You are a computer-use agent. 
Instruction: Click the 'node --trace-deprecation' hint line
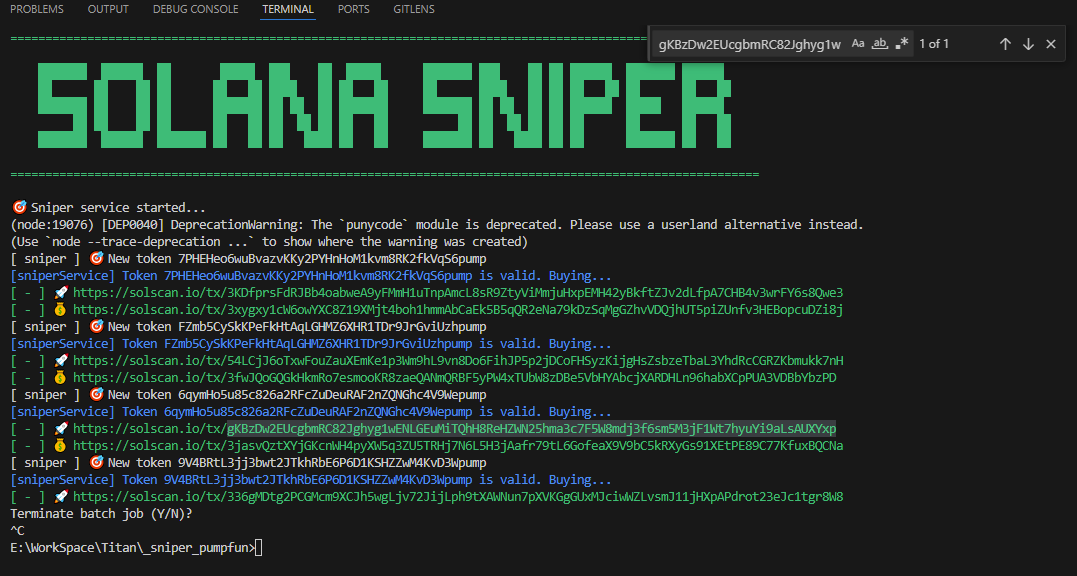269,242
